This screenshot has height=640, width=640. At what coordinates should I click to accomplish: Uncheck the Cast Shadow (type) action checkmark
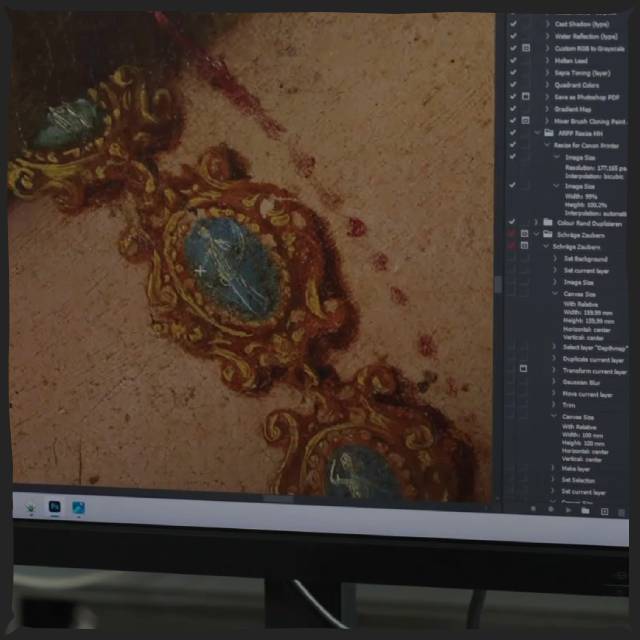(513, 24)
